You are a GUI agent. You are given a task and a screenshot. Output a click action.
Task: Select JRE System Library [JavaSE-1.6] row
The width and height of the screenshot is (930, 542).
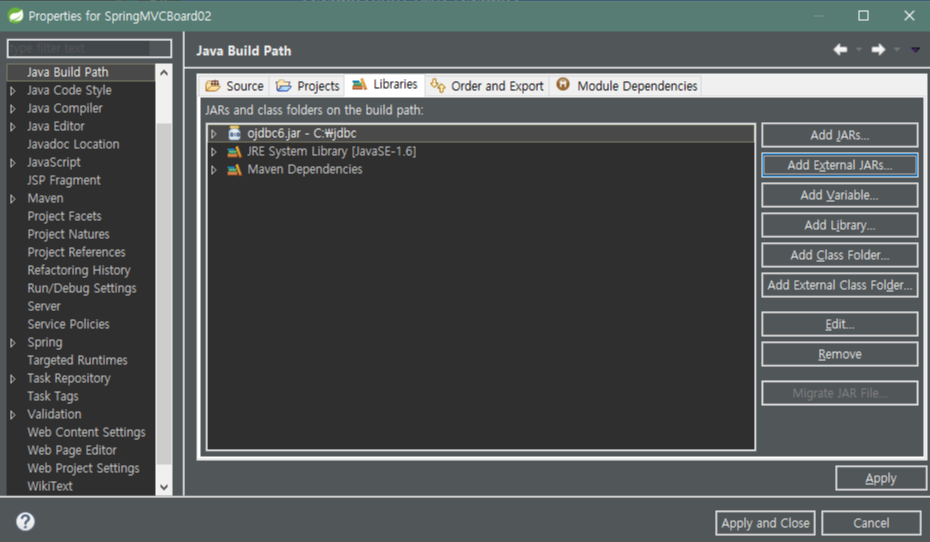click(x=481, y=152)
